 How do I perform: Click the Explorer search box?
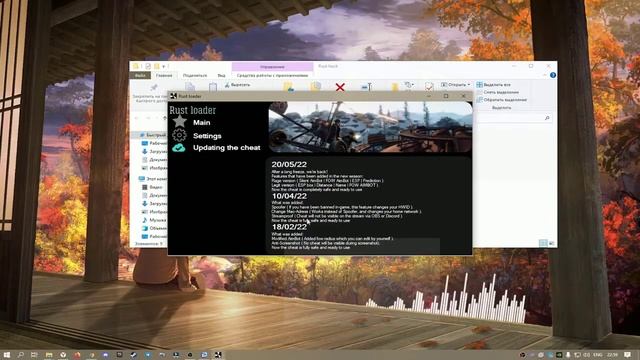click(514, 118)
